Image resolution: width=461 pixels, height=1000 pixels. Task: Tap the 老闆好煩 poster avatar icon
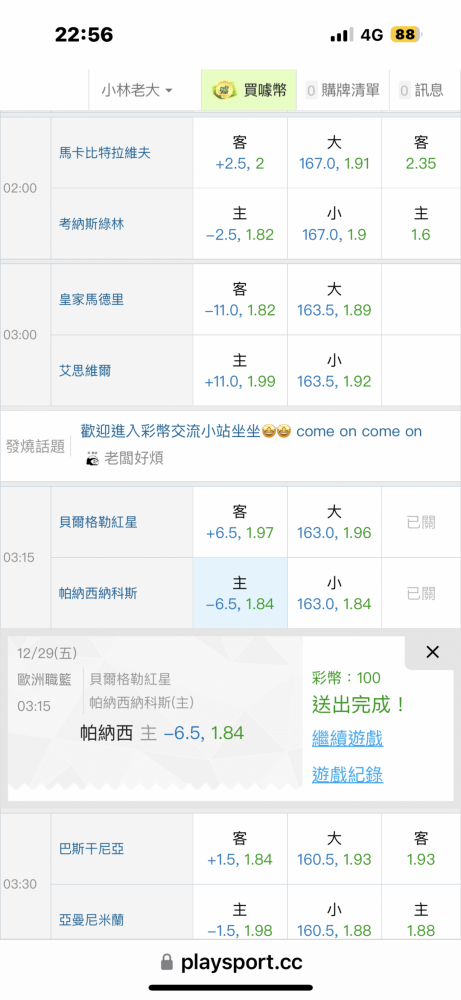(x=92, y=458)
